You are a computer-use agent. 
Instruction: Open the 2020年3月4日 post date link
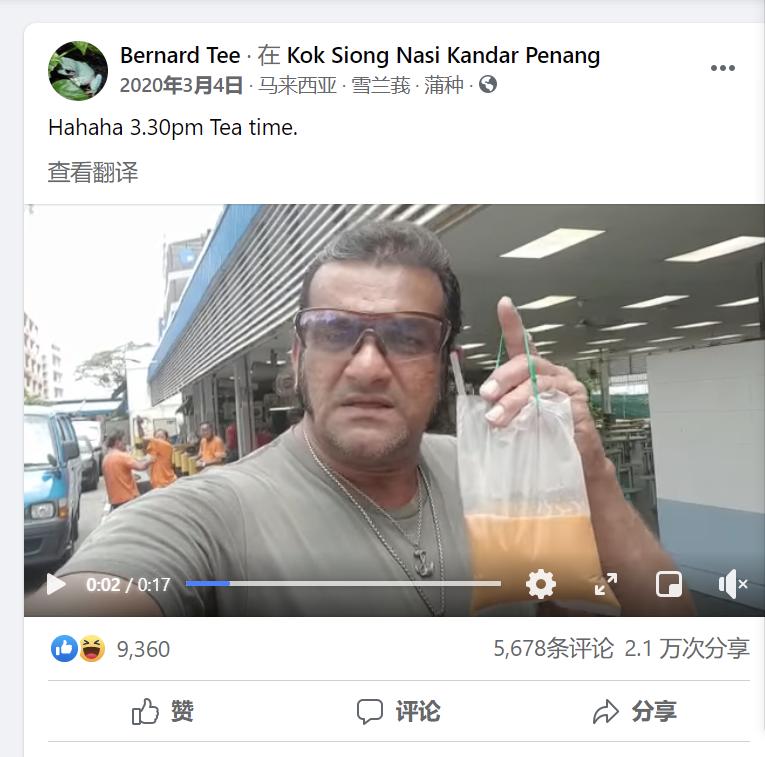(181, 85)
